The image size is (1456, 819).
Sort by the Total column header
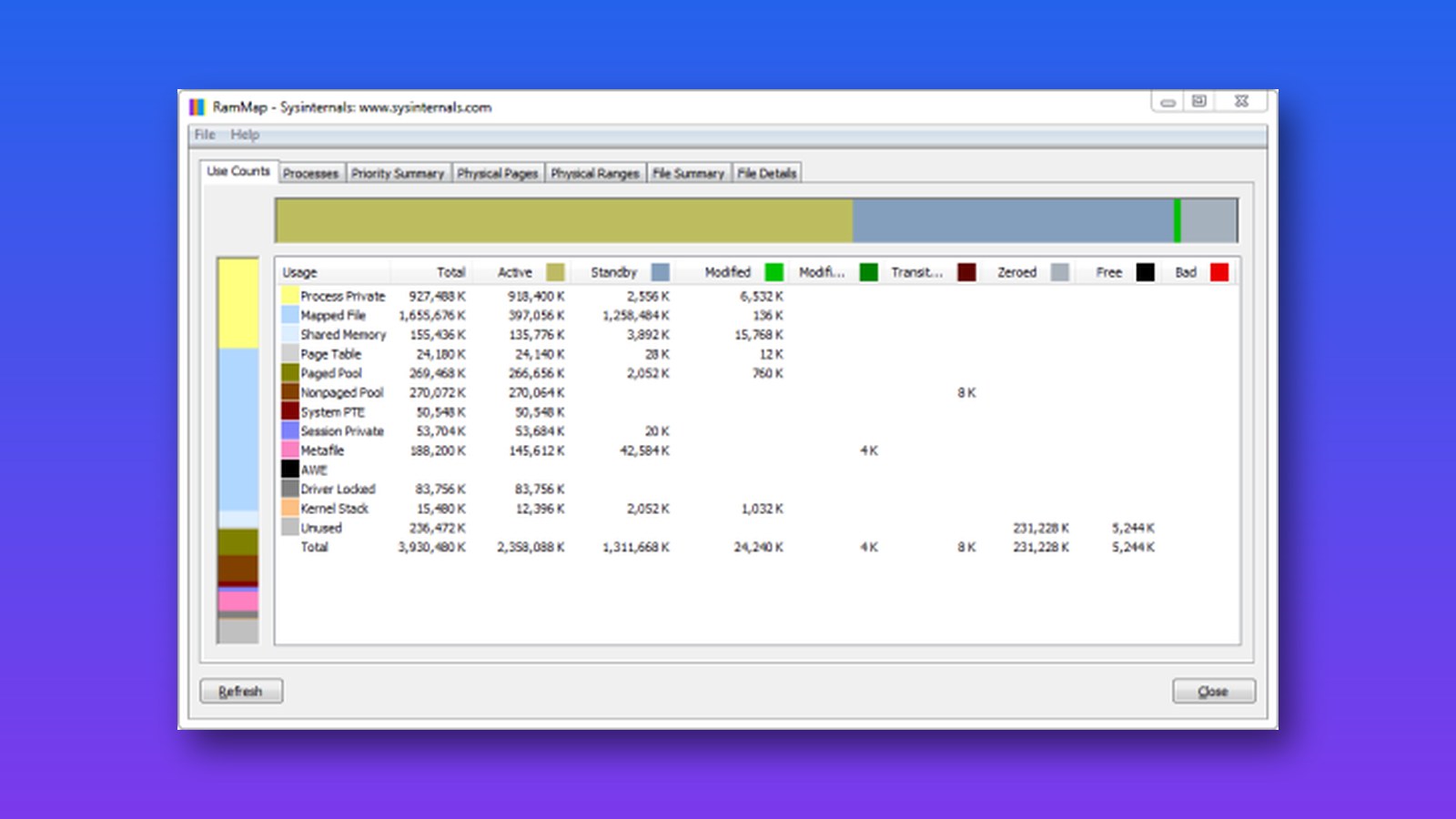431,272
